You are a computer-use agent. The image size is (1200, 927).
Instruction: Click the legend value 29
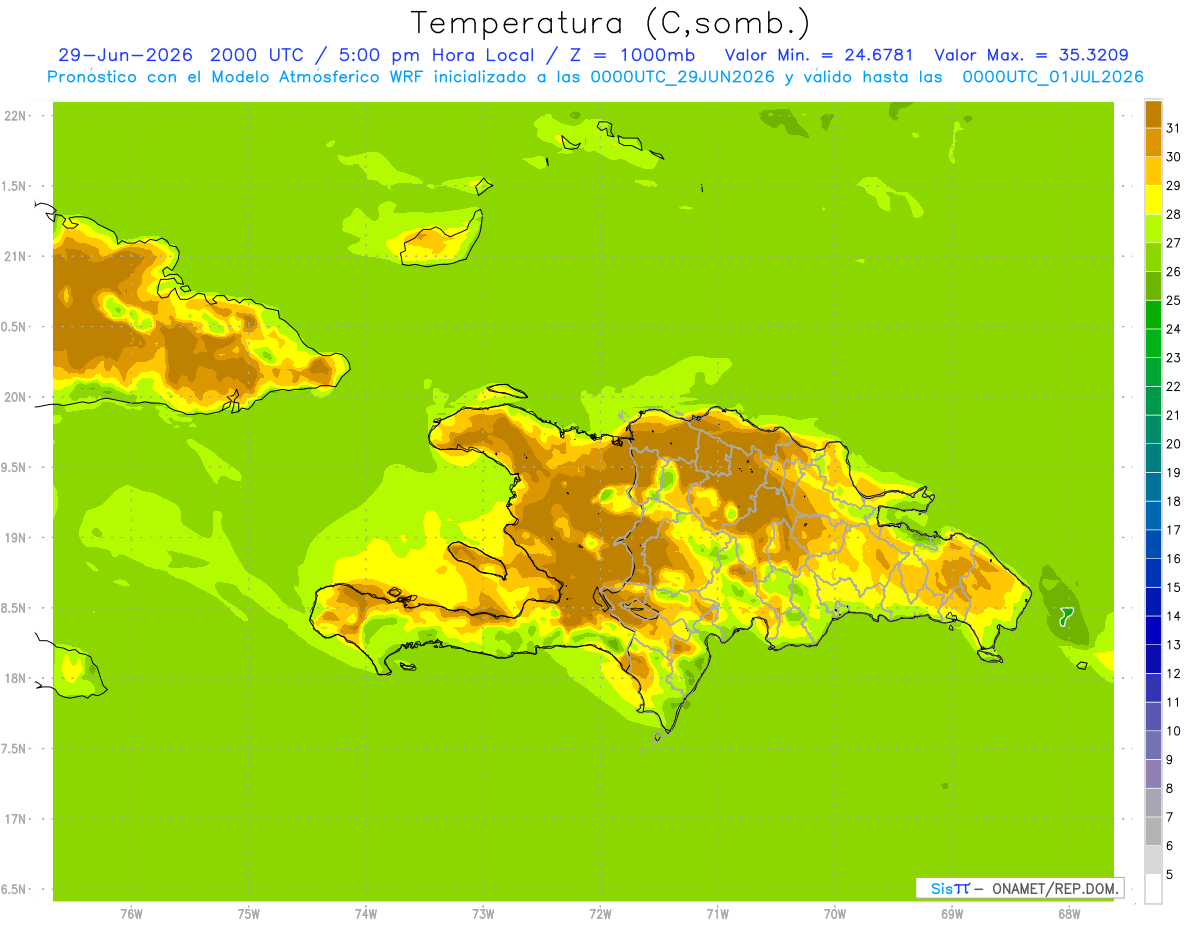(x=1173, y=186)
